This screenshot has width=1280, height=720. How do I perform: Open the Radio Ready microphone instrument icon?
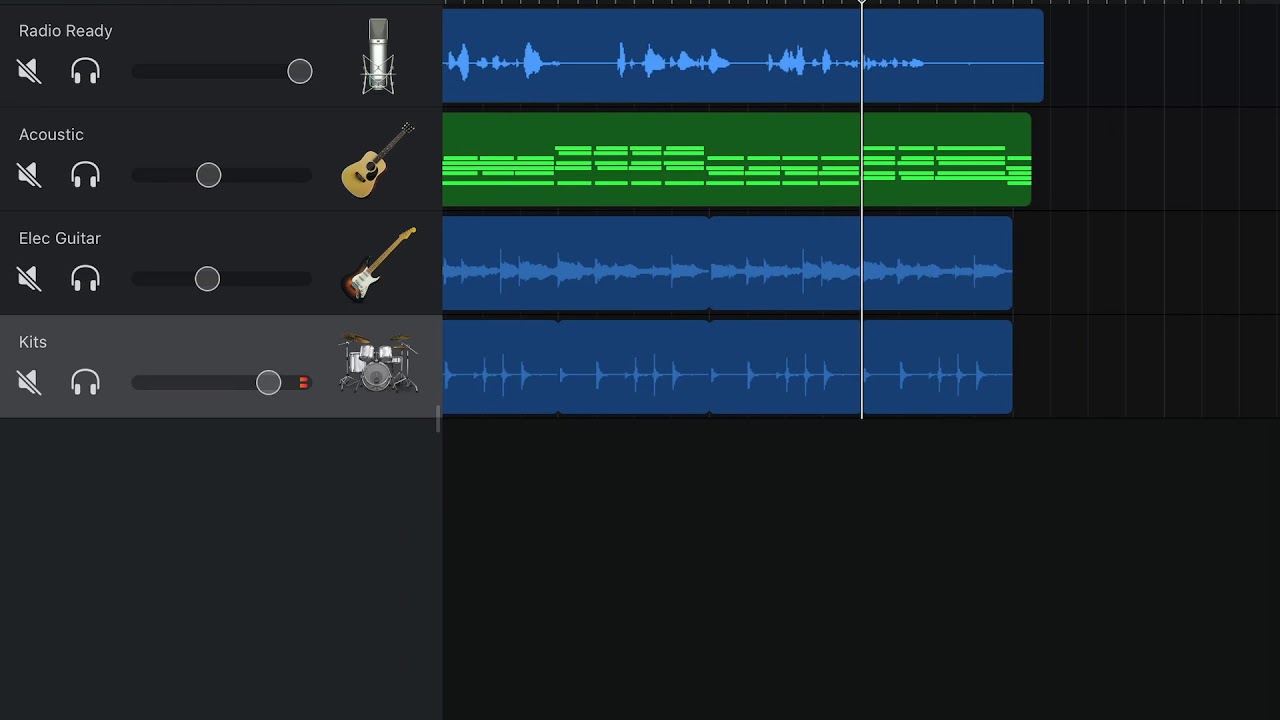pyautogui.click(x=378, y=56)
